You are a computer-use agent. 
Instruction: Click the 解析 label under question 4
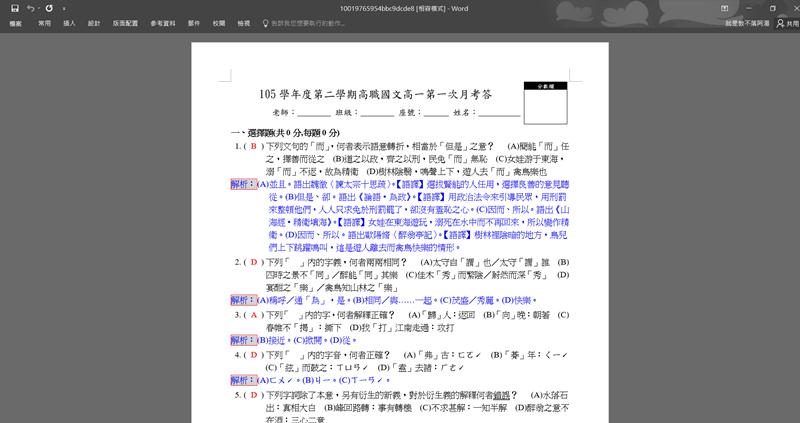coord(243,380)
